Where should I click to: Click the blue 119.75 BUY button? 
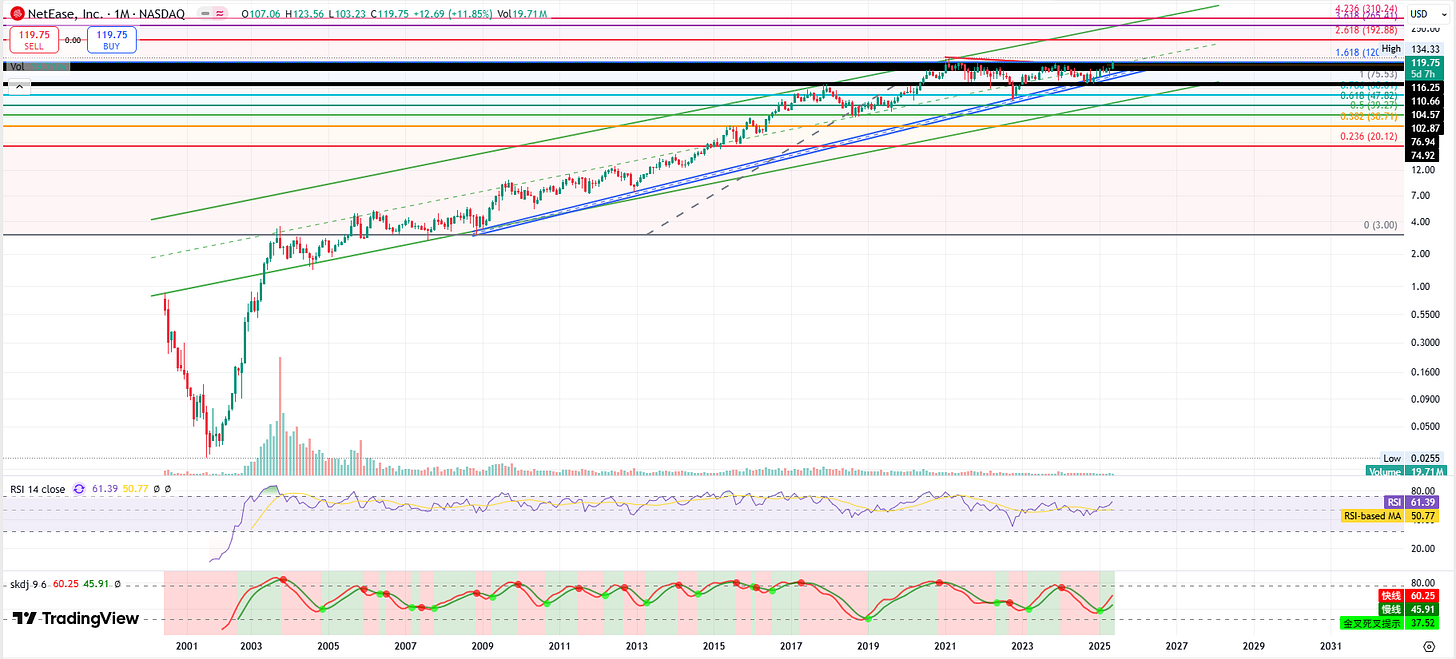[x=111, y=40]
